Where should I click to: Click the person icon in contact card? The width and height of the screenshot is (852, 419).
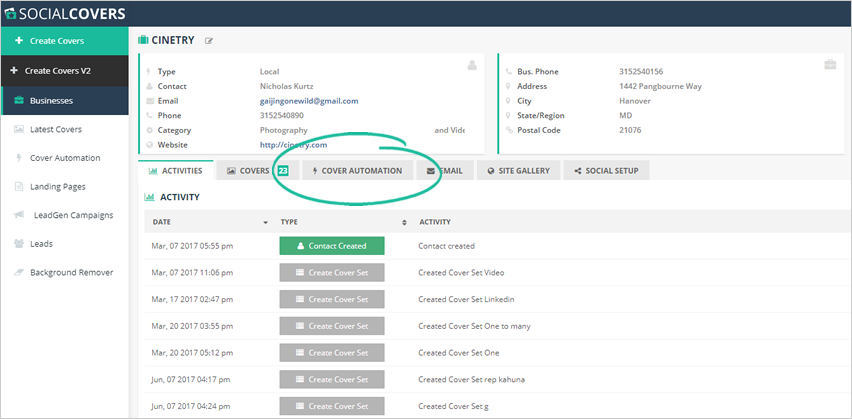[x=472, y=65]
